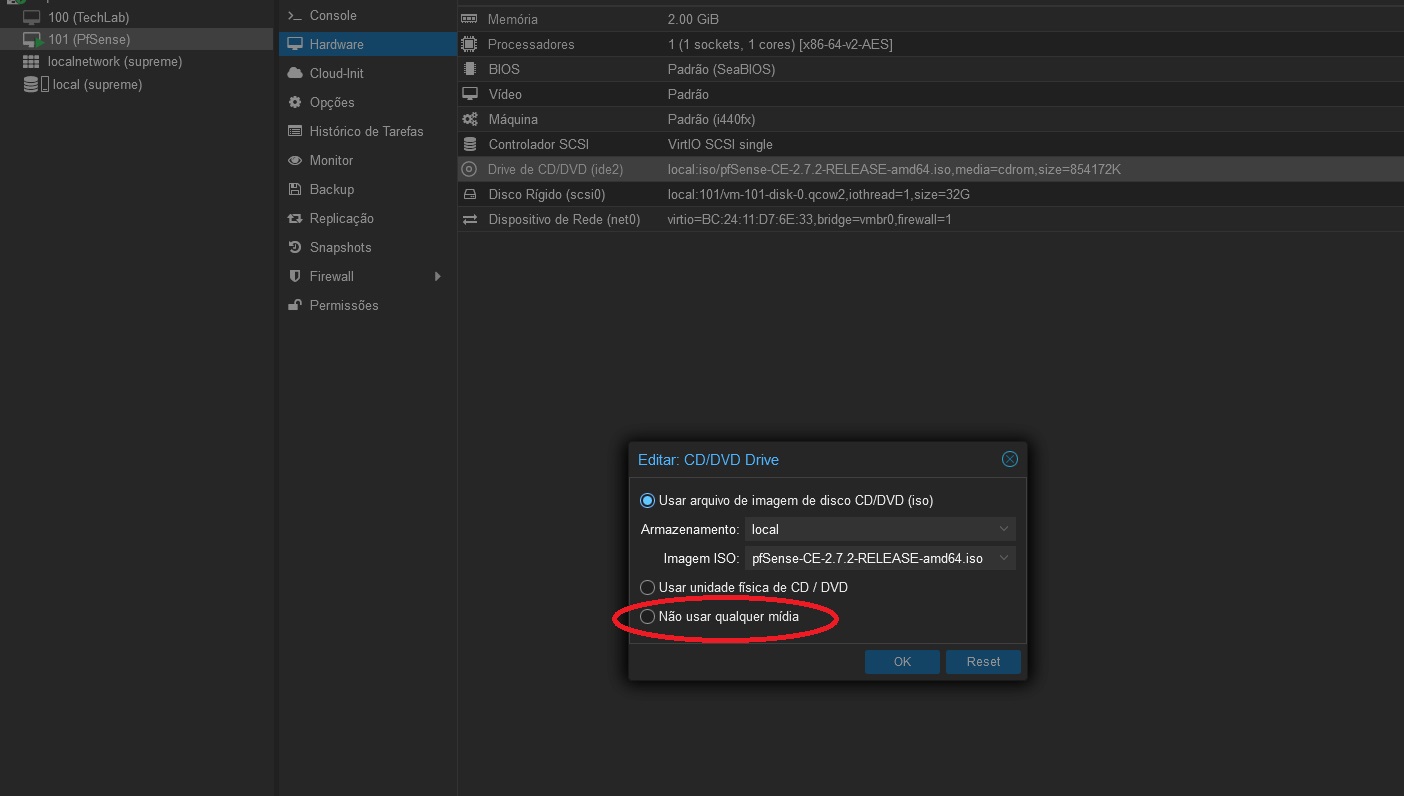Click the Disco Rígido drive icon
1404x796 pixels.
[469, 194]
